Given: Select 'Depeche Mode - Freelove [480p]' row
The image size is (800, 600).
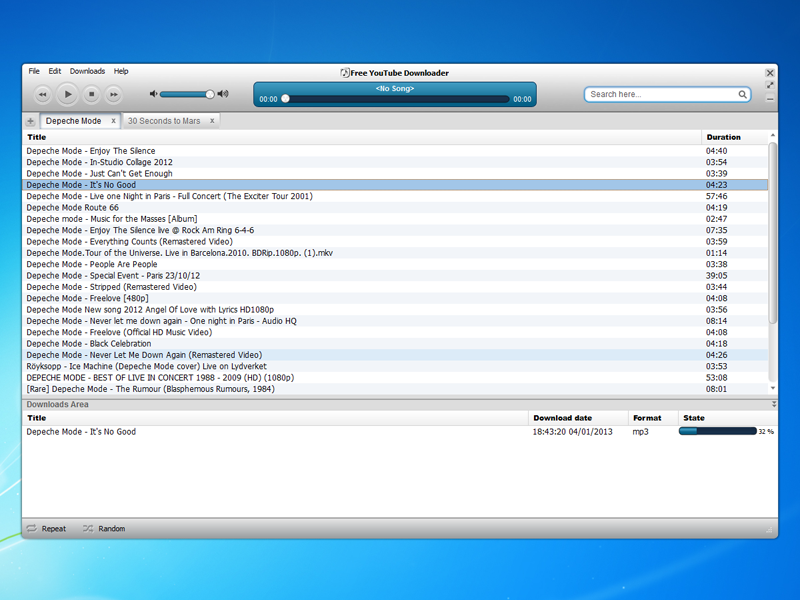Looking at the screenshot, I should 395,298.
